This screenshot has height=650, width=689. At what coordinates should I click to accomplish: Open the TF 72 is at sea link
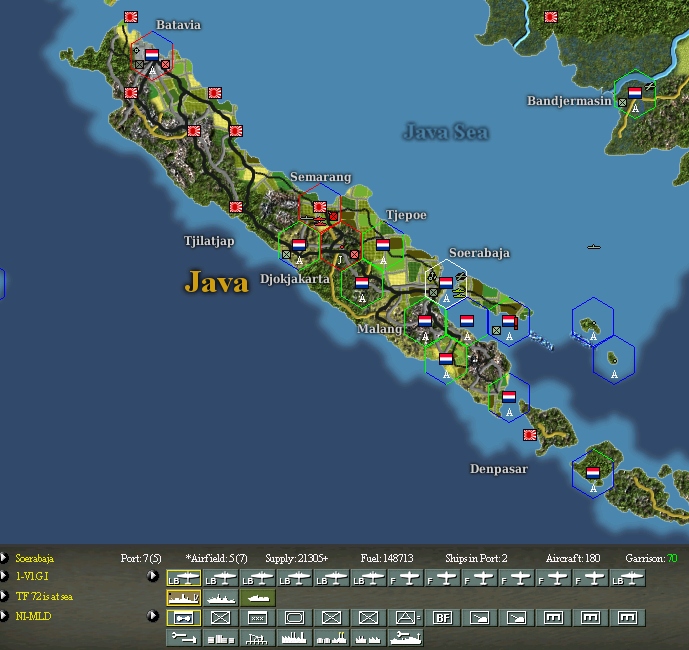[44, 596]
